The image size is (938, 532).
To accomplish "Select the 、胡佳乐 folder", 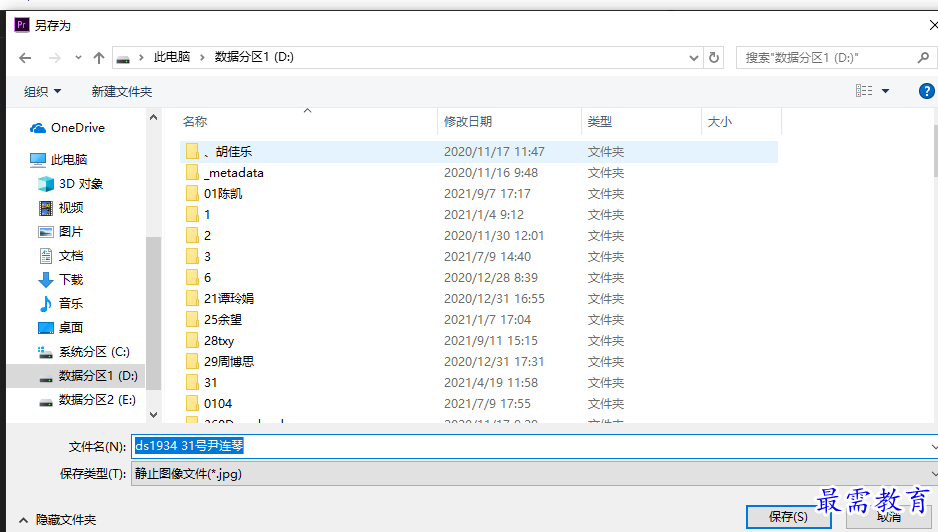I will (479, 152).
